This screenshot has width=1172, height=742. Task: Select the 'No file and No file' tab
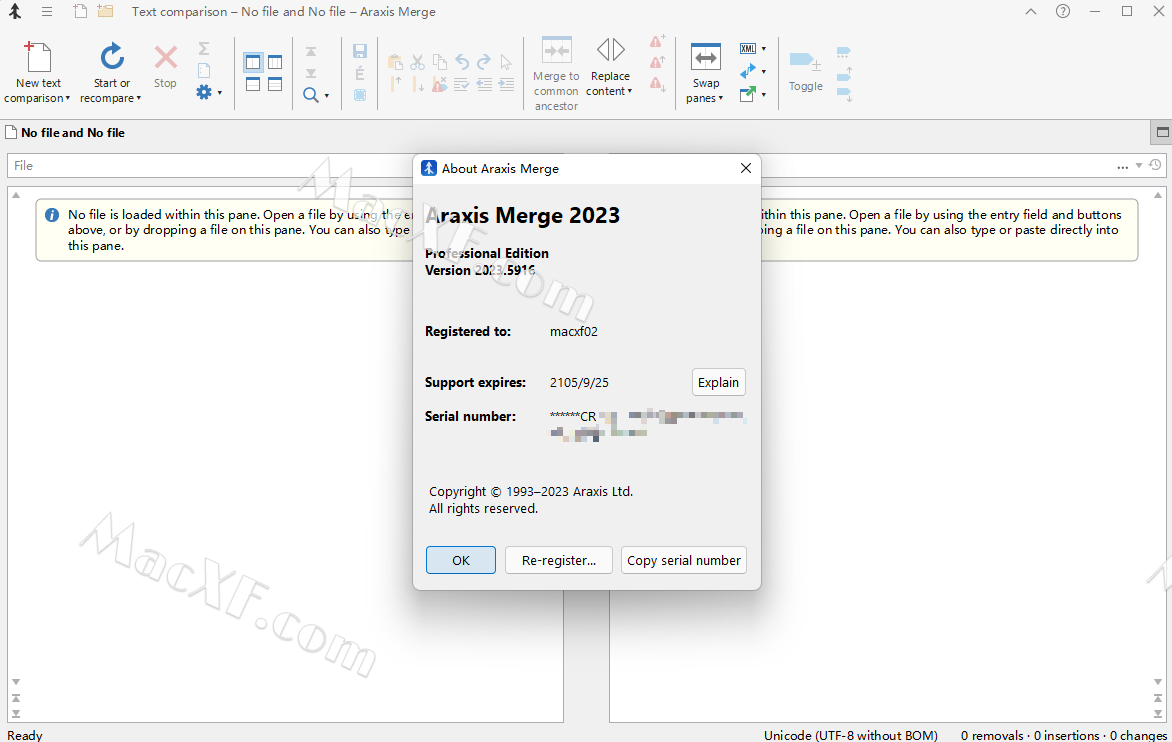pyautogui.click(x=65, y=133)
